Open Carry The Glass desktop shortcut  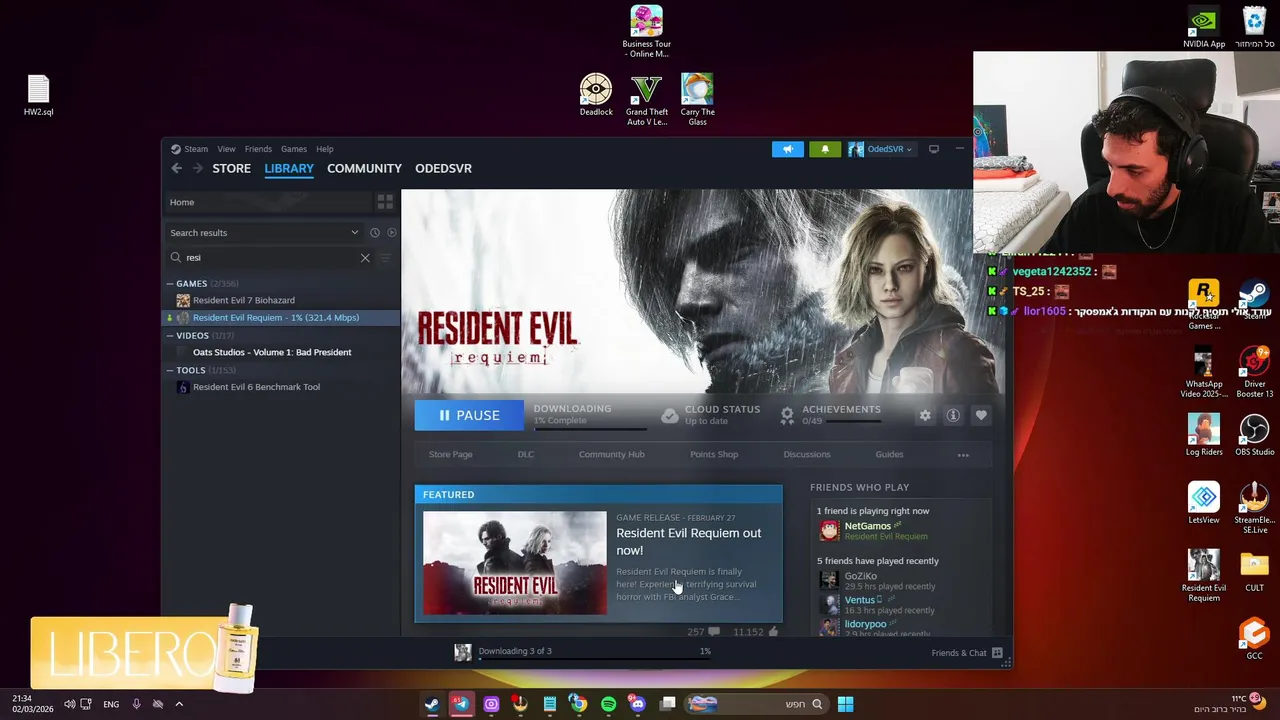[x=697, y=99]
